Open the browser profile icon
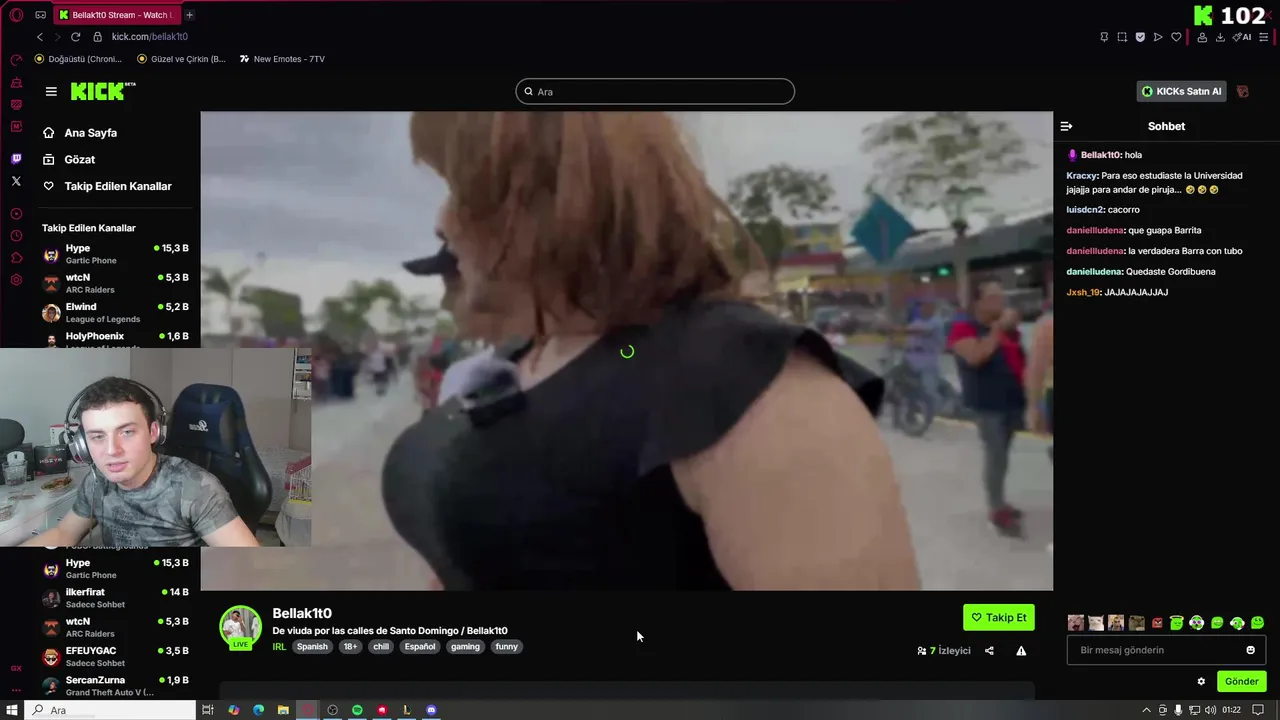Image resolution: width=1280 pixels, height=720 pixels. 1202,37
